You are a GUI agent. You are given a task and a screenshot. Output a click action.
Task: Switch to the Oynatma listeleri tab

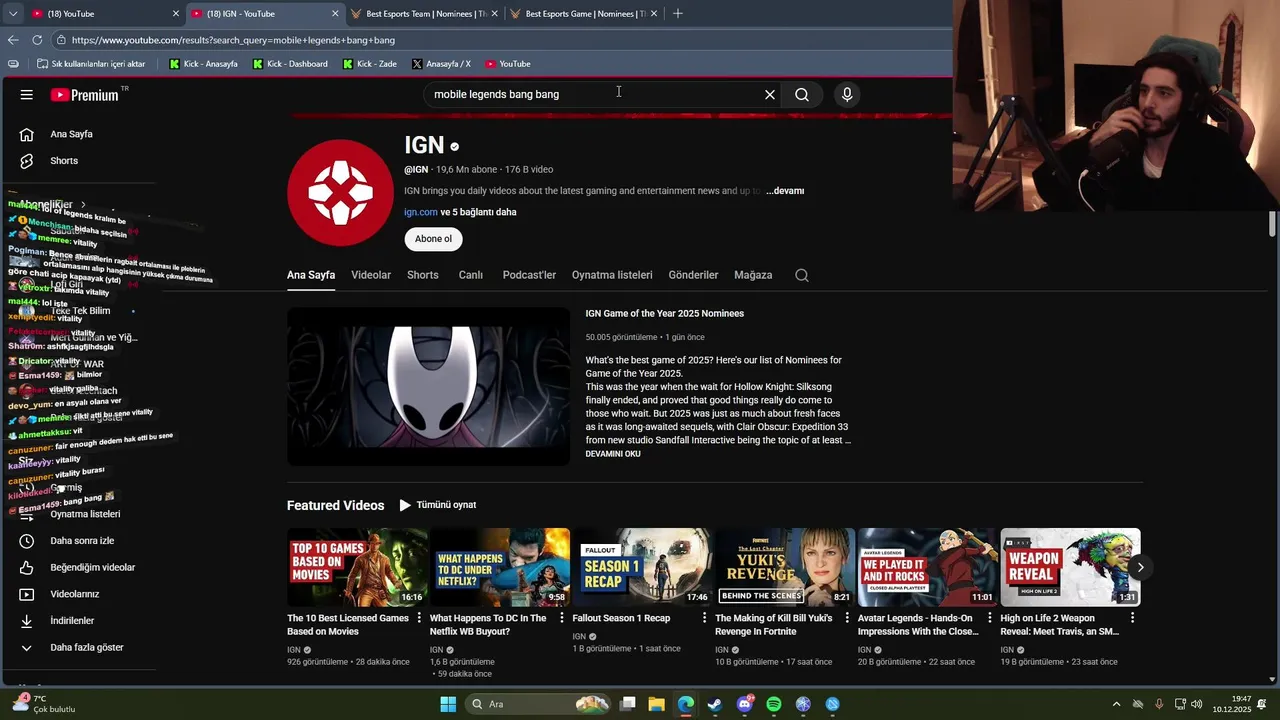tap(612, 275)
